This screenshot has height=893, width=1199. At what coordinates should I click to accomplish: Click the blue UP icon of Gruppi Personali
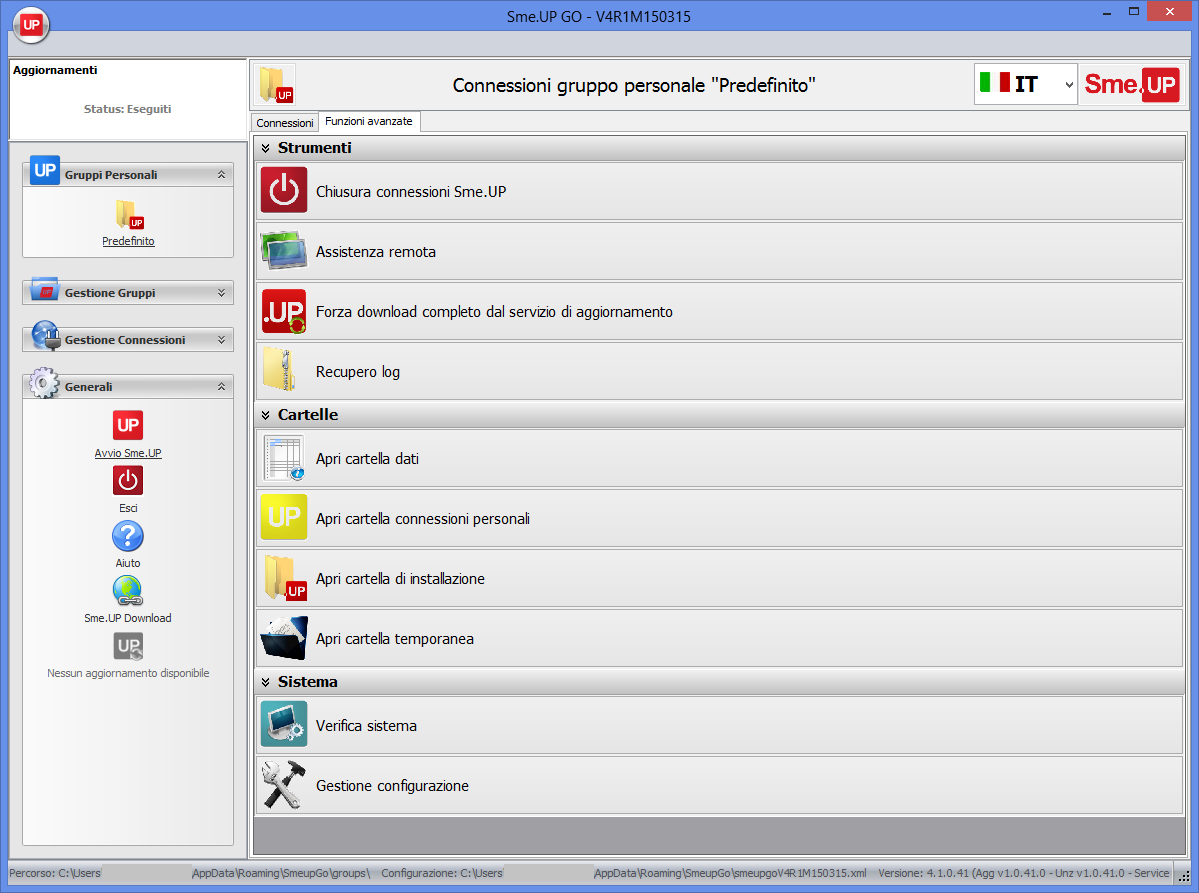[x=45, y=170]
